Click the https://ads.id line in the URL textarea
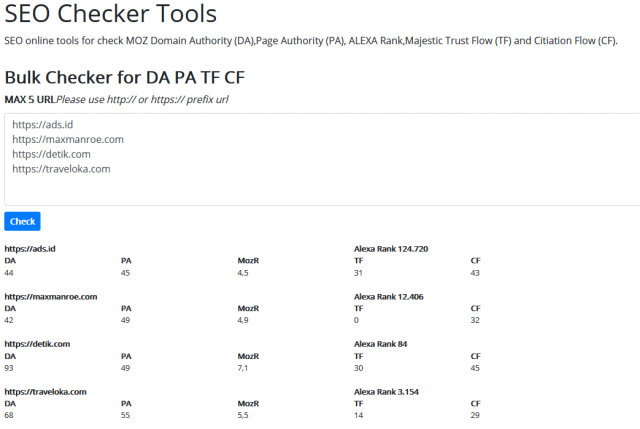Screen dimensions: 640x429 pos(43,125)
